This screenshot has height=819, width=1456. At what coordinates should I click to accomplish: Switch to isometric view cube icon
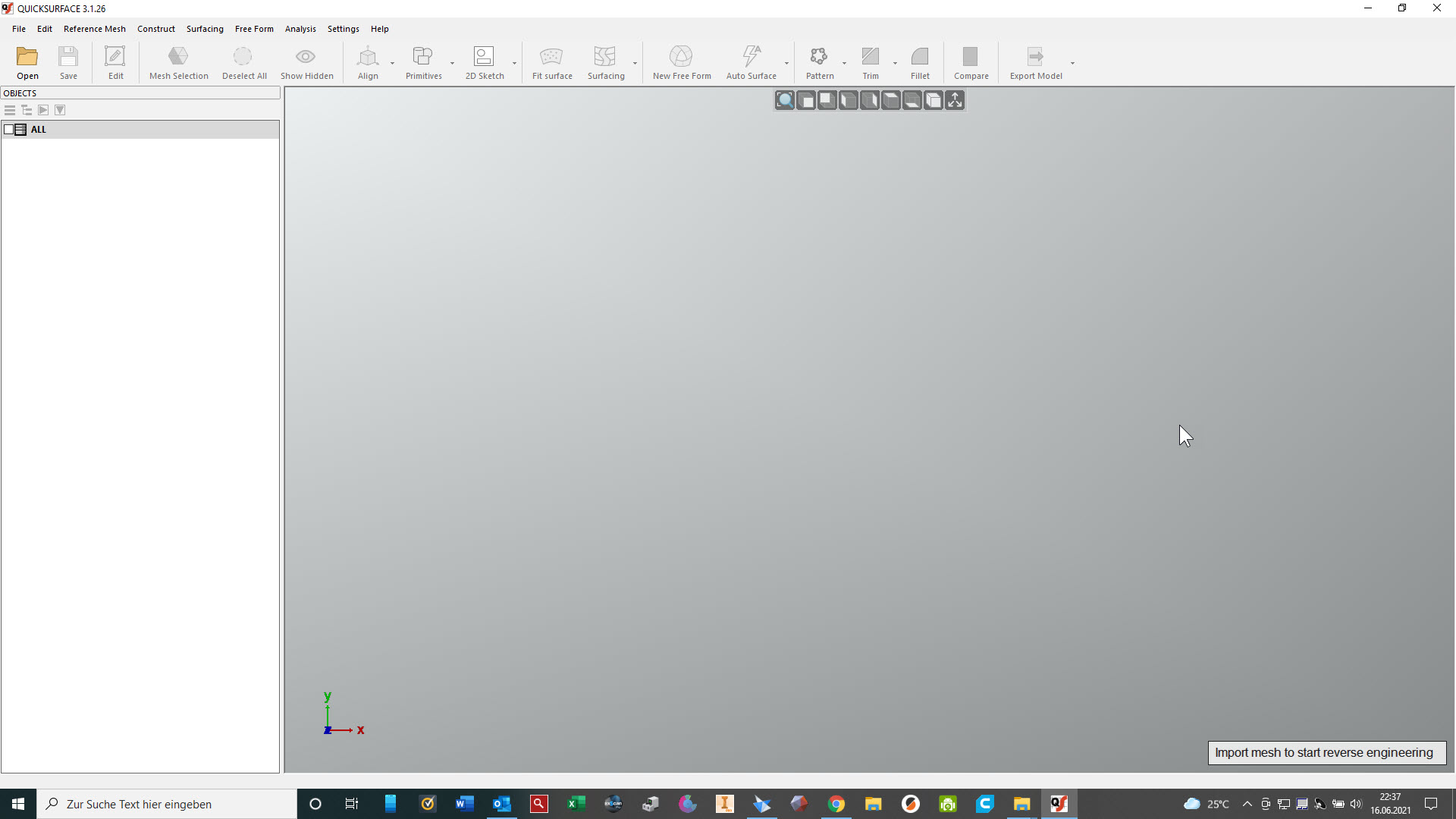coord(934,100)
